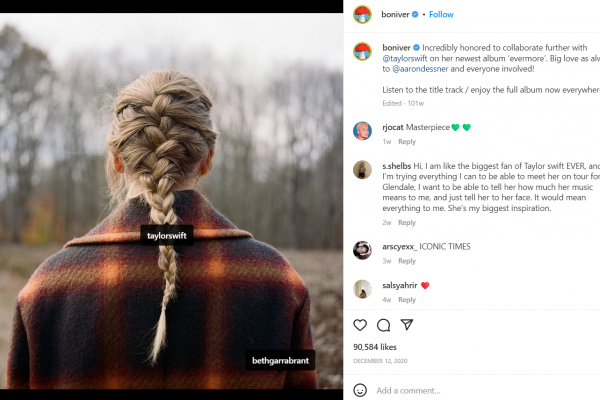
Task: Reply to arscyexx_ ICONIC TIMES comment
Action: coord(407,261)
